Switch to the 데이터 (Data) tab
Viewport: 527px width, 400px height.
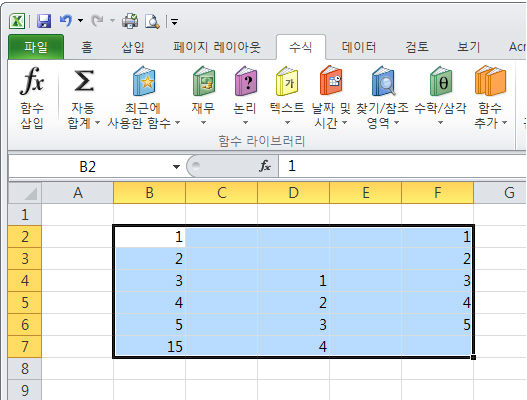[x=359, y=47]
